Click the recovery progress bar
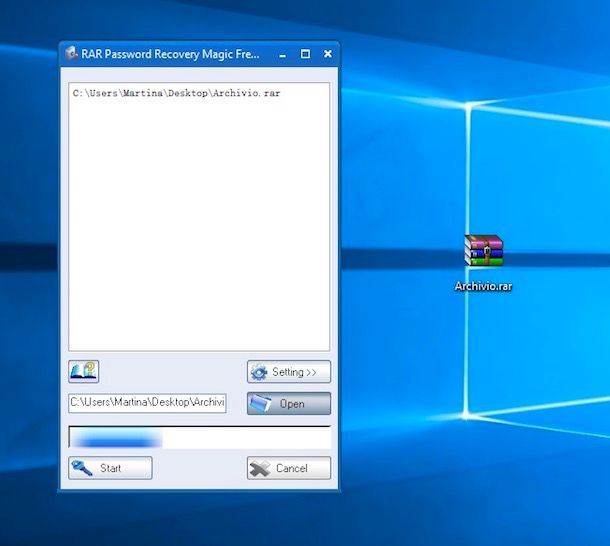The height and width of the screenshot is (546, 610). coord(200,437)
